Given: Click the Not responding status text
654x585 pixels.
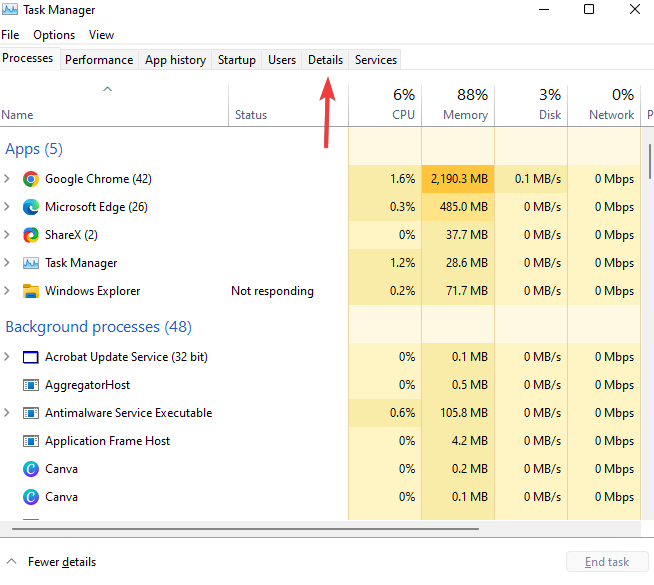Looking at the screenshot, I should [272, 291].
